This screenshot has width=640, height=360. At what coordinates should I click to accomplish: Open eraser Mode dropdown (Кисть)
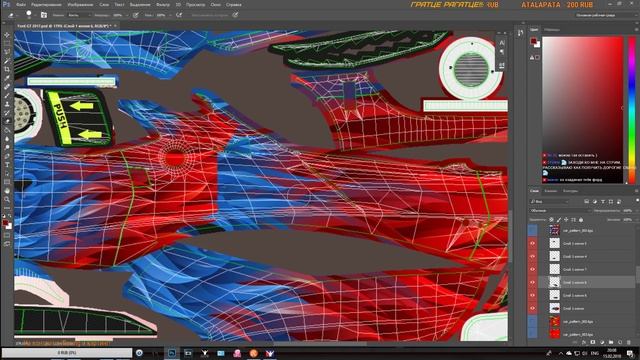point(80,15)
